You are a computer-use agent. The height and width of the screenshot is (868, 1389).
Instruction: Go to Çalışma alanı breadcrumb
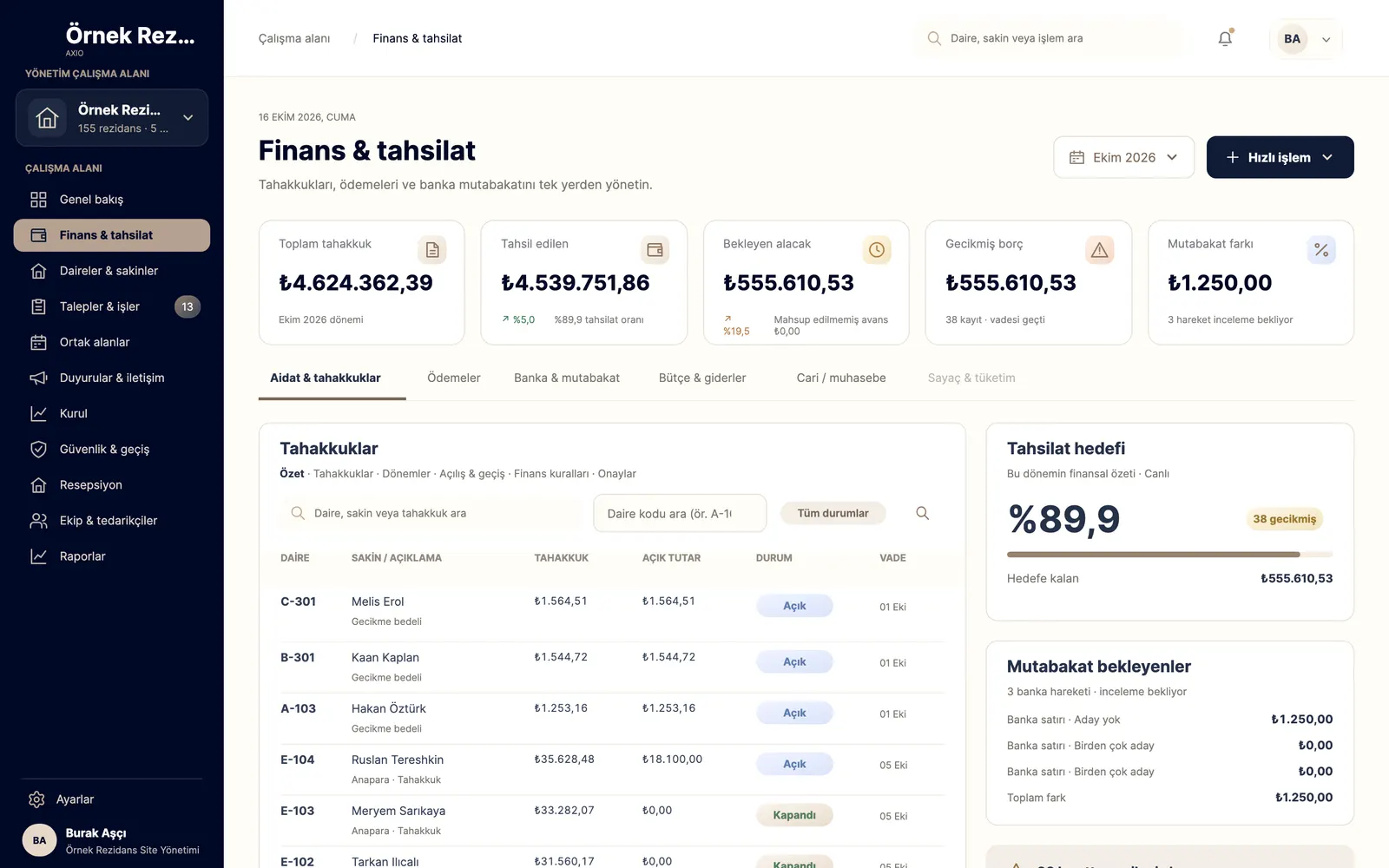(x=294, y=38)
